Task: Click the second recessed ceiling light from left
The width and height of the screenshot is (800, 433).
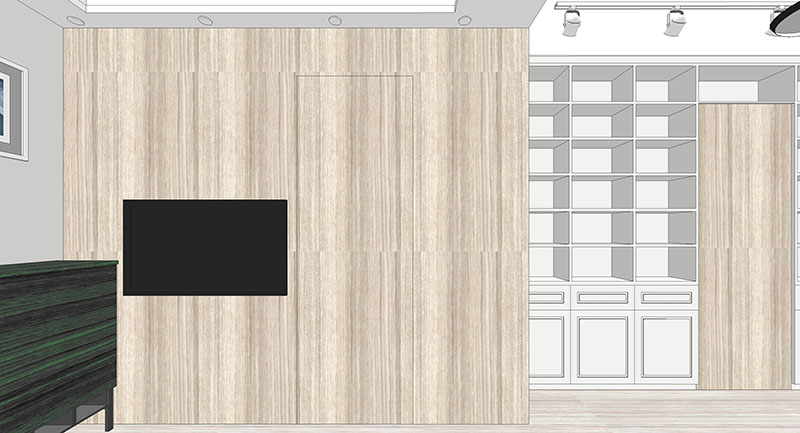Action: coord(205,20)
